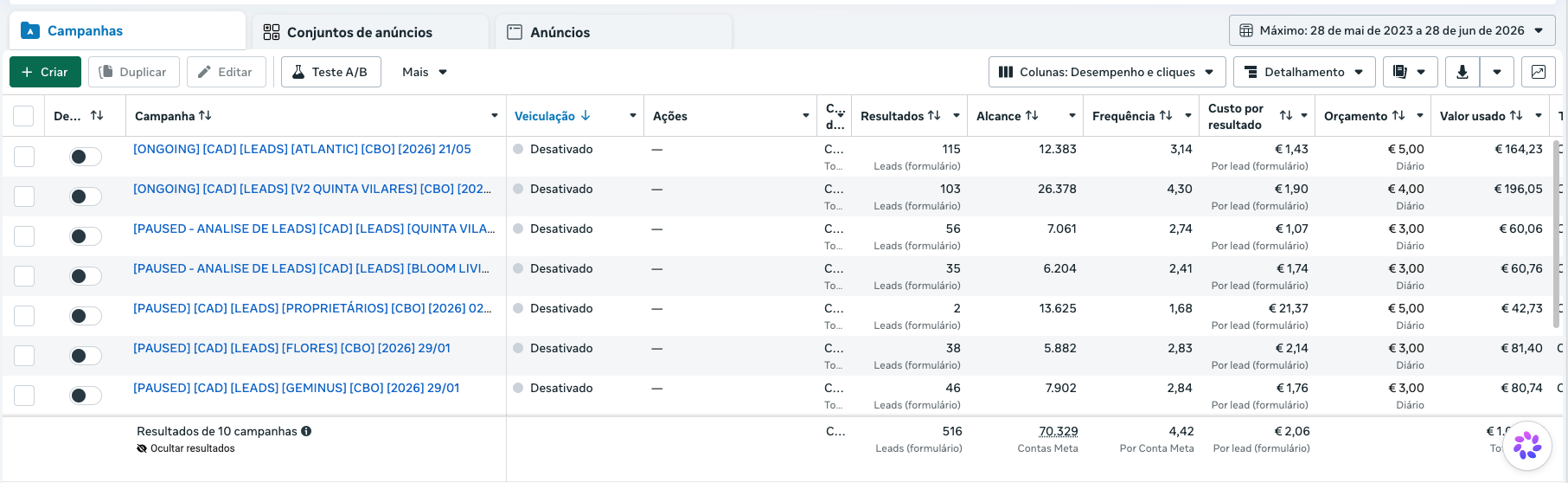The width and height of the screenshot is (1568, 483).
Task: Select the GEMINUS campaign row checkbox
Action: point(24,396)
